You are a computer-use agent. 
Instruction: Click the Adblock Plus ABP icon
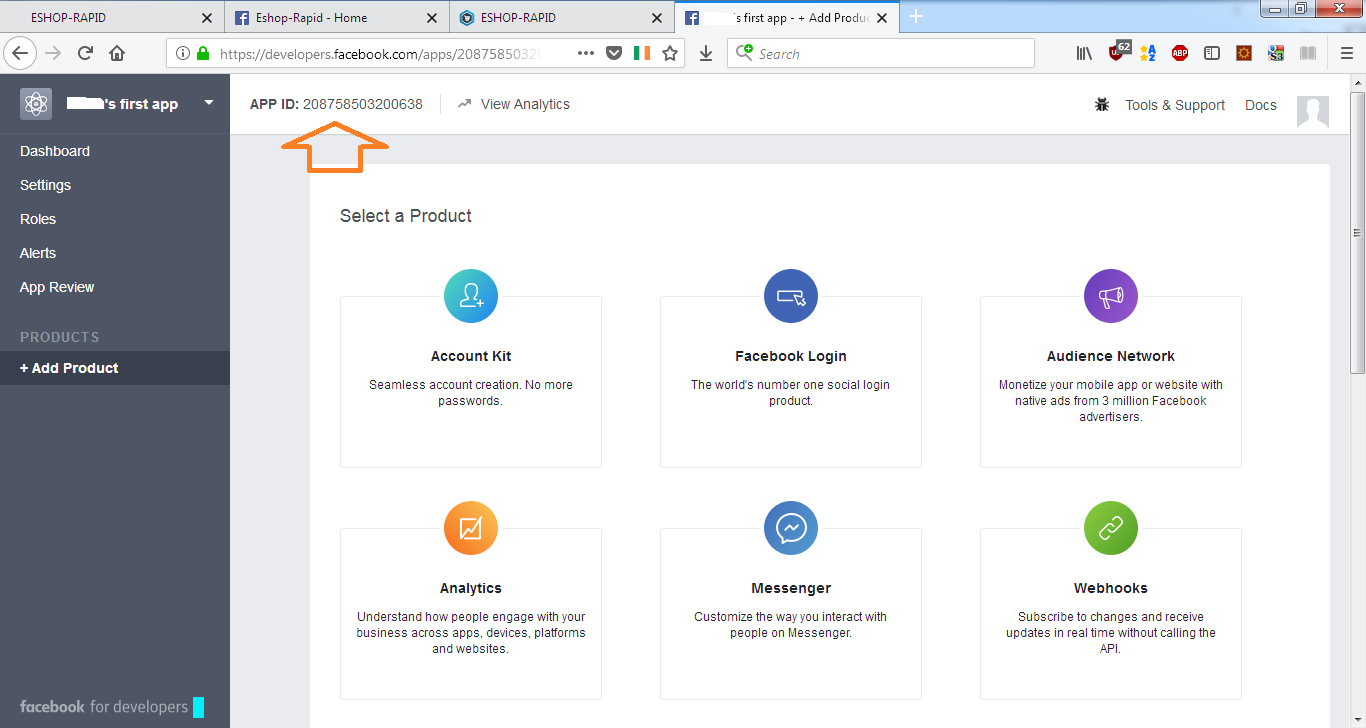1180,53
